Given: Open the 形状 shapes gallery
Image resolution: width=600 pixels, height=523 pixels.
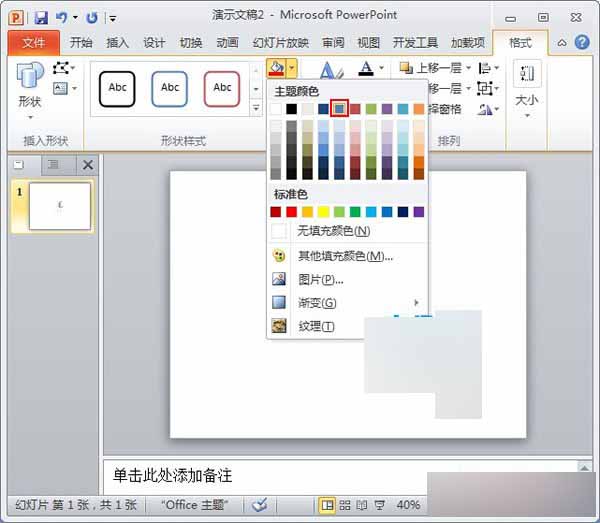Looking at the screenshot, I should [x=30, y=91].
